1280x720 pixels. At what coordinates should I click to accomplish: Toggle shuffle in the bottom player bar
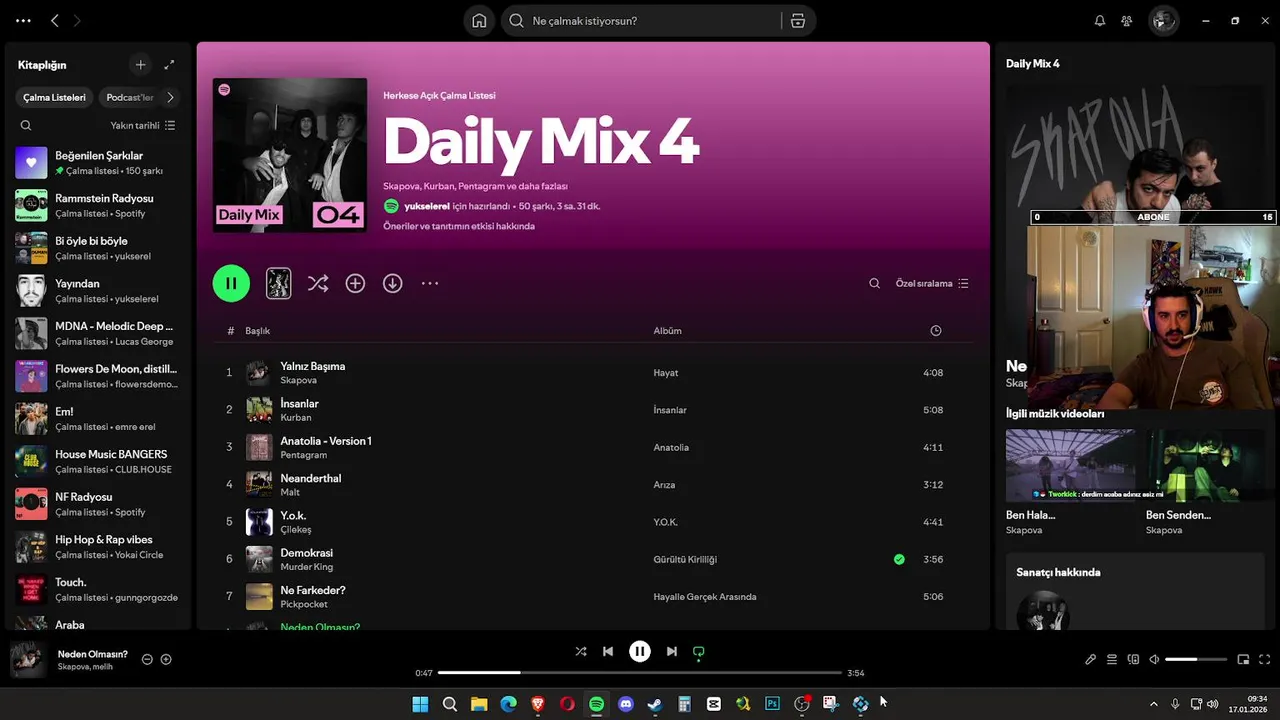tap(581, 651)
